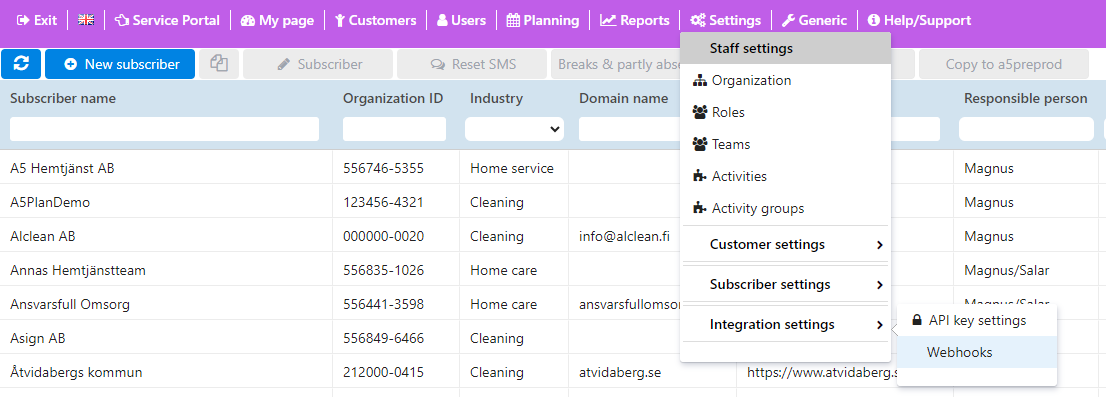The width and height of the screenshot is (1106, 397).
Task: Click Breaks & partly absence button
Action: [x=615, y=64]
